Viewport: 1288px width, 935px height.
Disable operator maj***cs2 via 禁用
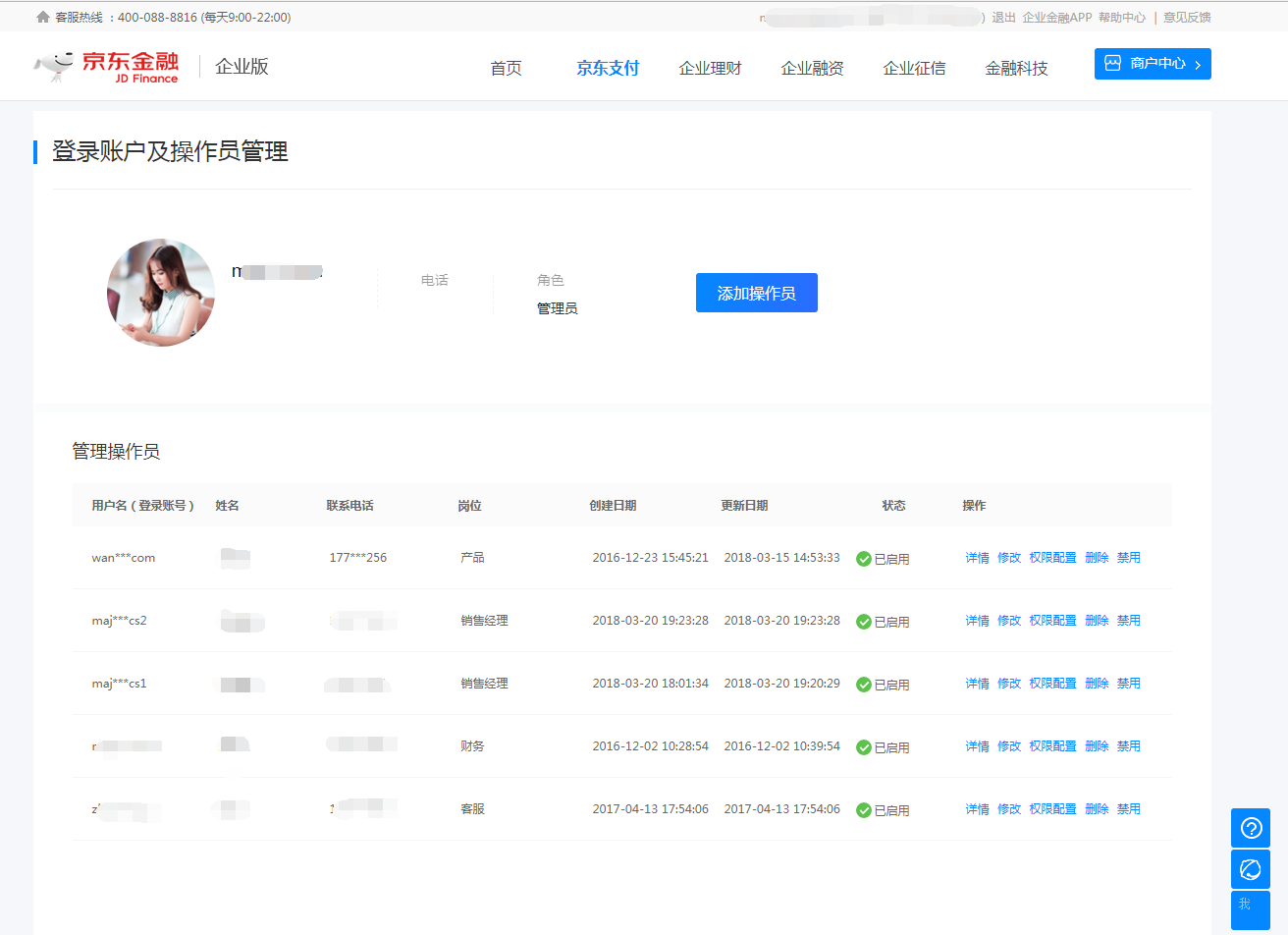click(x=1128, y=620)
